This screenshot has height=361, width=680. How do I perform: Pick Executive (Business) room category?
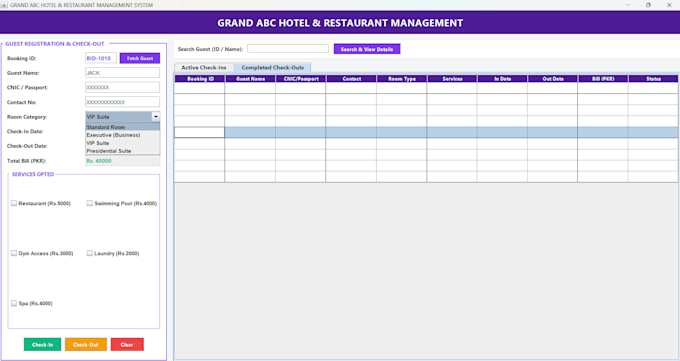click(x=123, y=135)
